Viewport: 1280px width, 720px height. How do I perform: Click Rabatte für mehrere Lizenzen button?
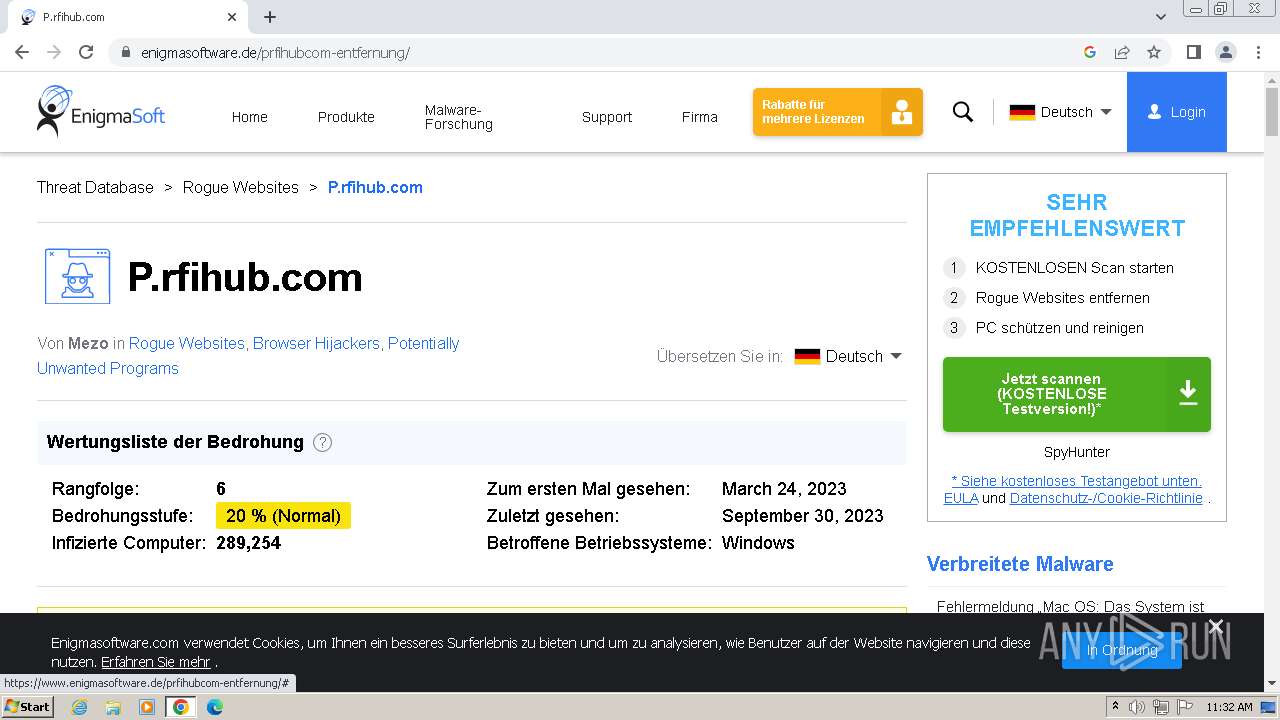coord(838,112)
